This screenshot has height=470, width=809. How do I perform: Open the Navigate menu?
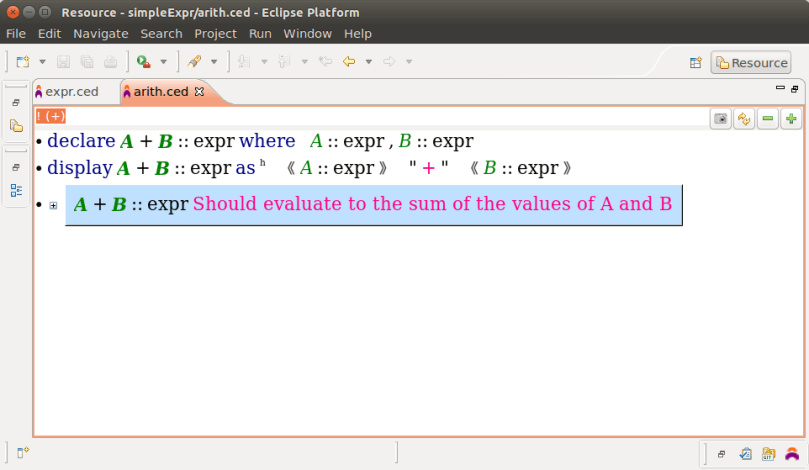[x=100, y=33]
